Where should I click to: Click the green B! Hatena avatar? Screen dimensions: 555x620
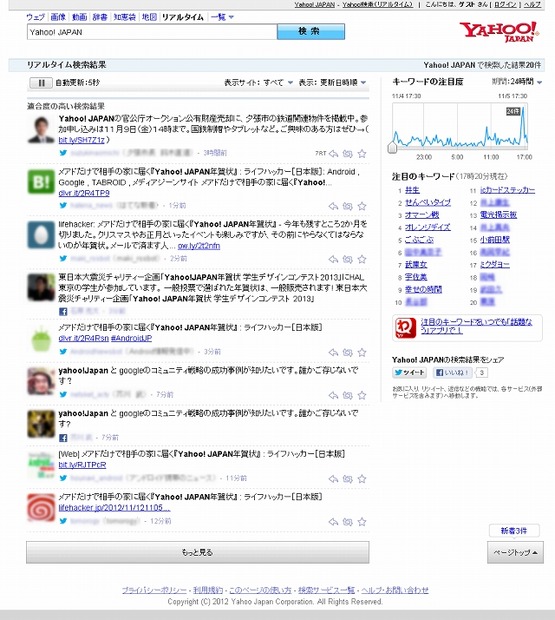point(41,182)
